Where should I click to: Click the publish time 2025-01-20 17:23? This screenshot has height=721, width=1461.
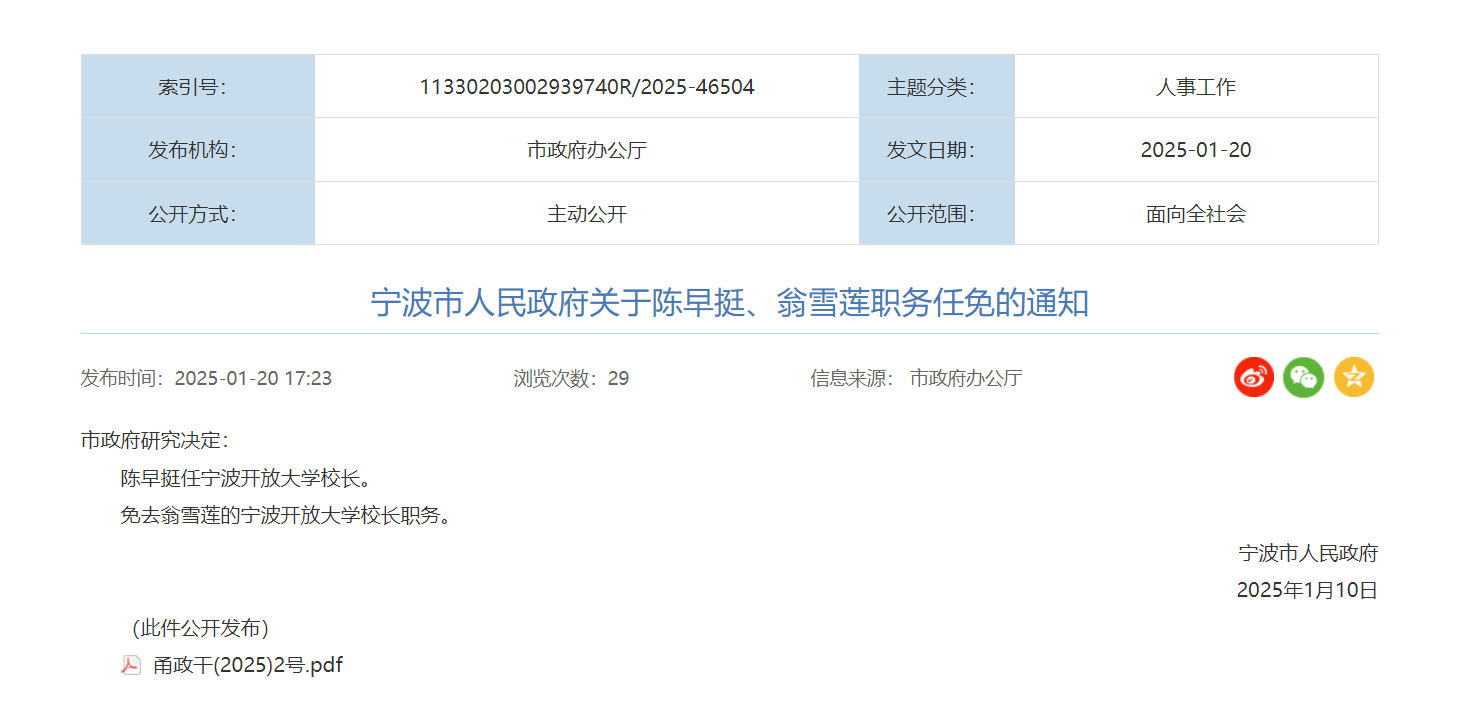point(253,378)
